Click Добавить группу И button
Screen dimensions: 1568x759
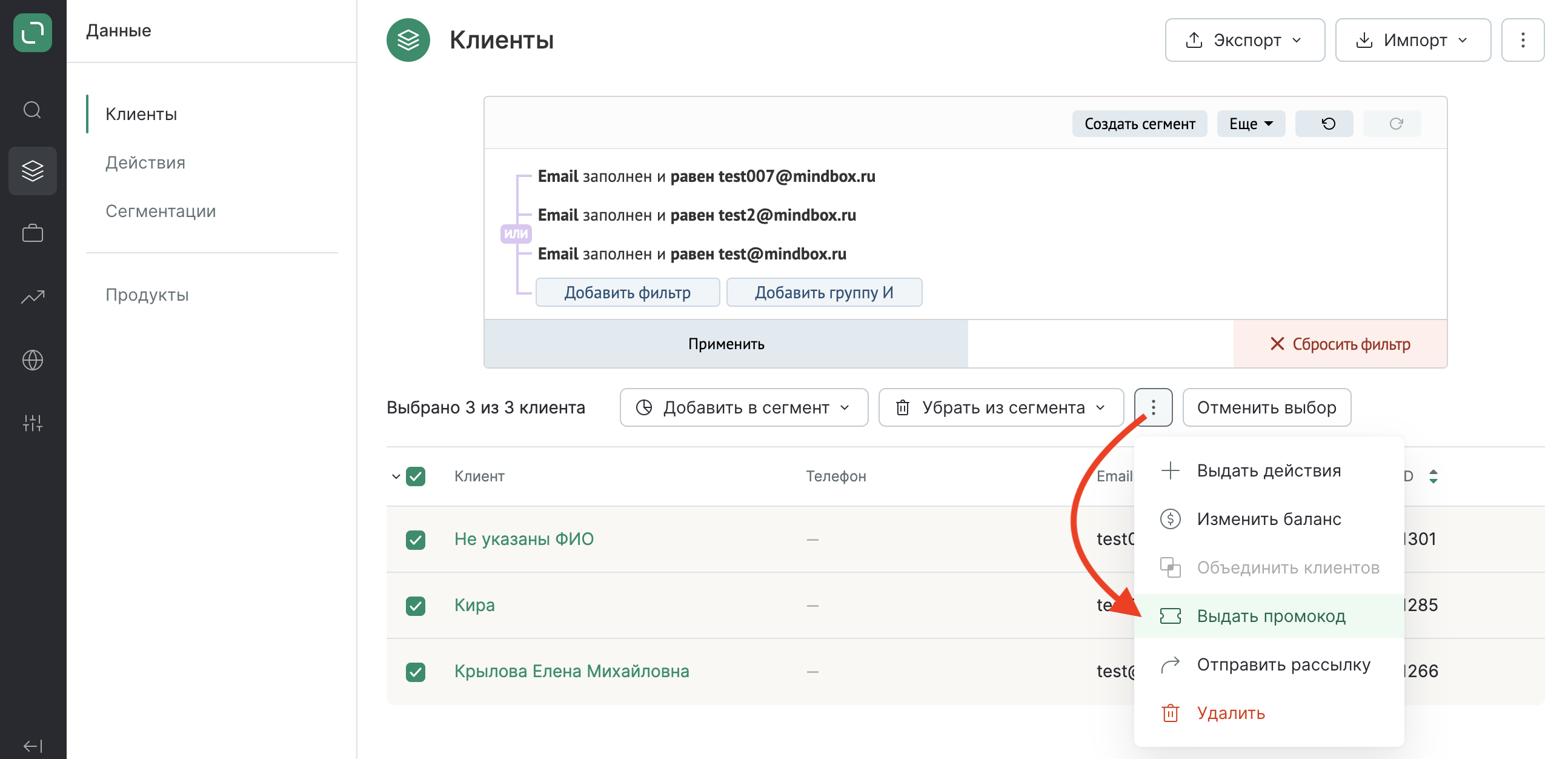824,292
